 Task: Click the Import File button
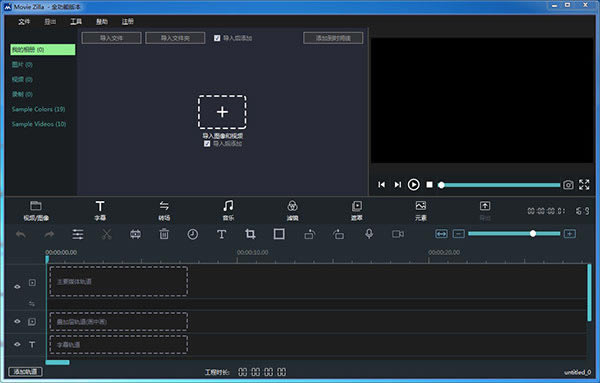point(111,38)
